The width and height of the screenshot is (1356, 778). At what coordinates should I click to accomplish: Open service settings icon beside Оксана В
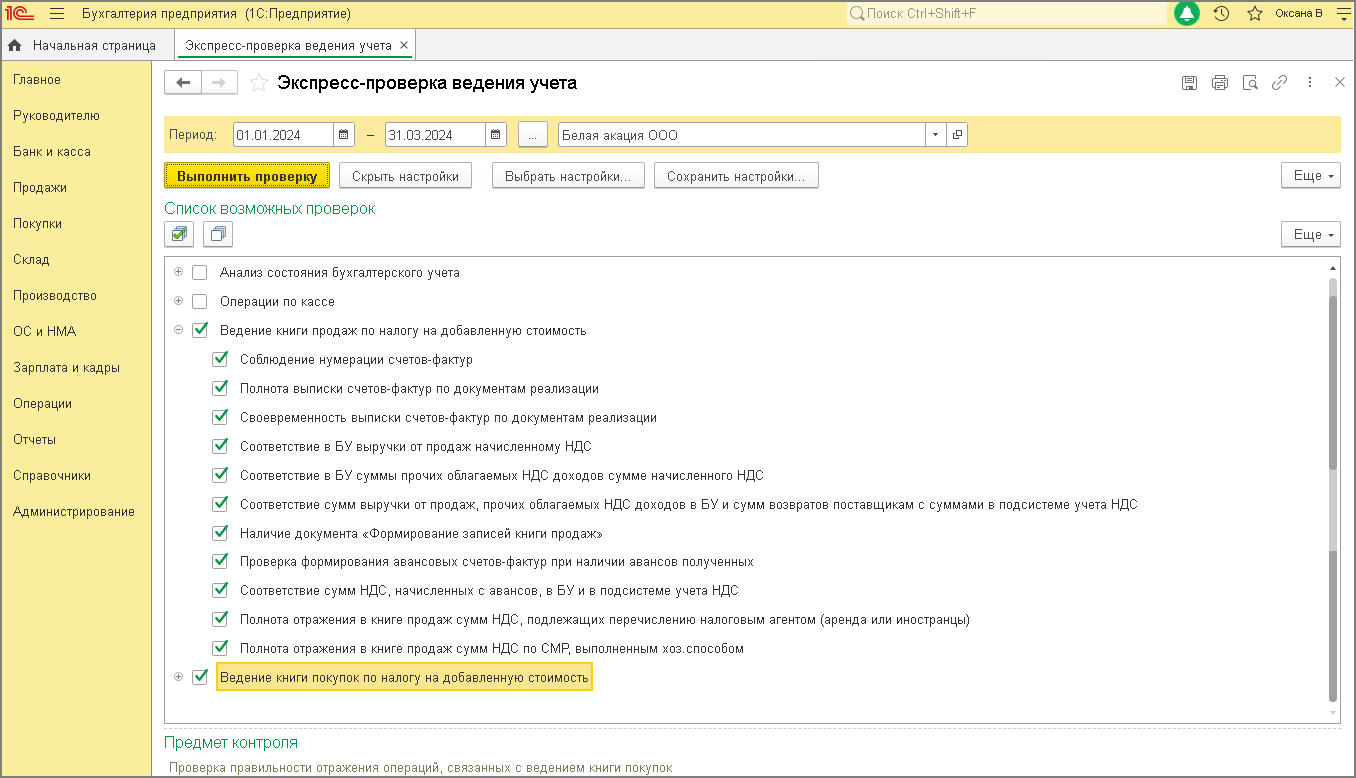[x=1342, y=14]
